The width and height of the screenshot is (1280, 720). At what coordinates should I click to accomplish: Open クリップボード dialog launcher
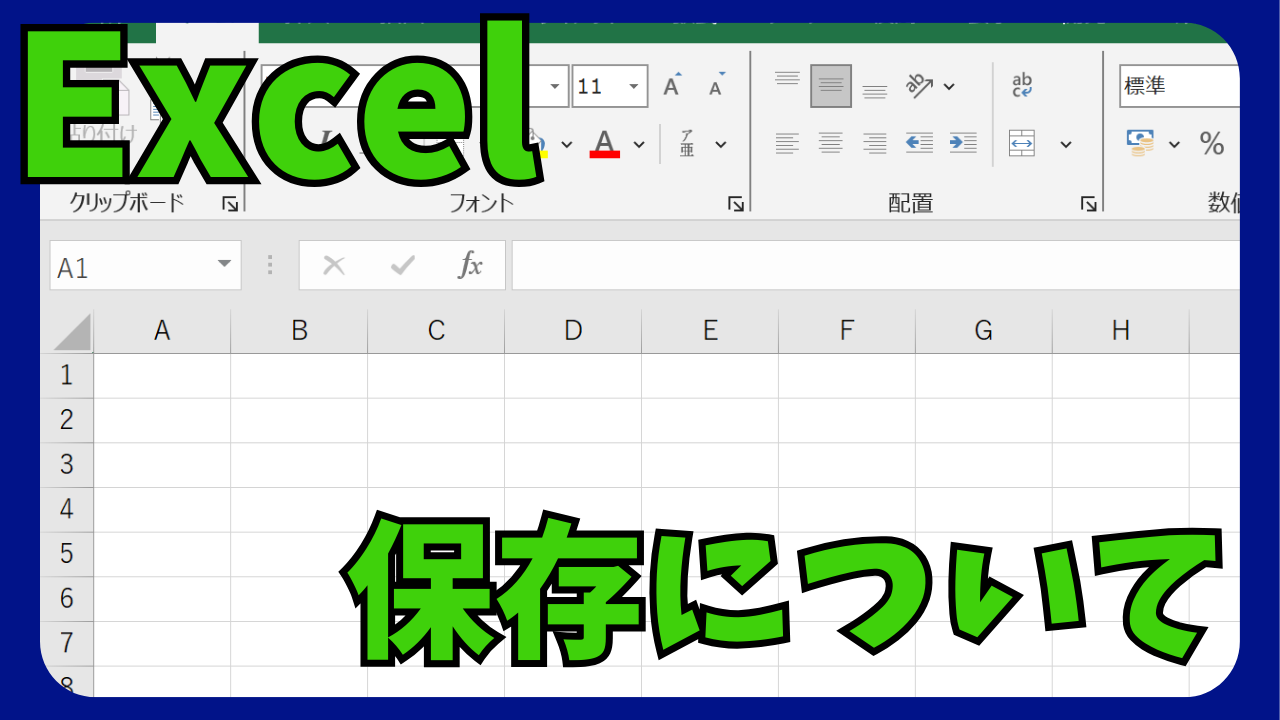231,204
